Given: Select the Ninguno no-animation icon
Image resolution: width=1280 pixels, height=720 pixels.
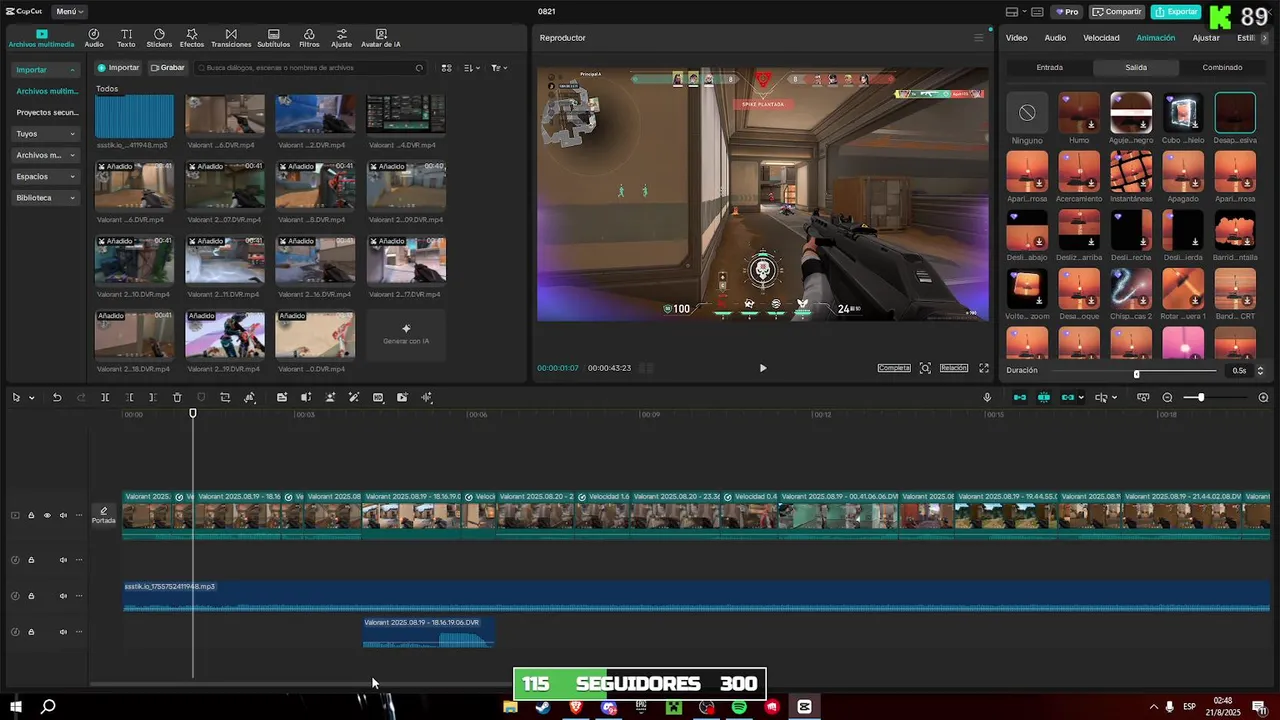Looking at the screenshot, I should 1027,113.
